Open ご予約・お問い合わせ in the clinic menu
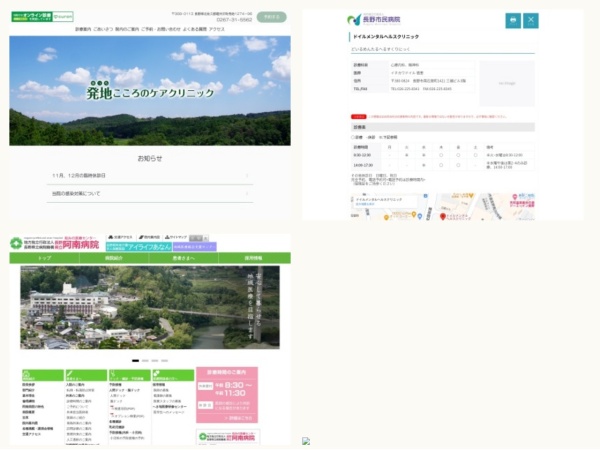Screen dimensions: 600x450 click(160, 29)
